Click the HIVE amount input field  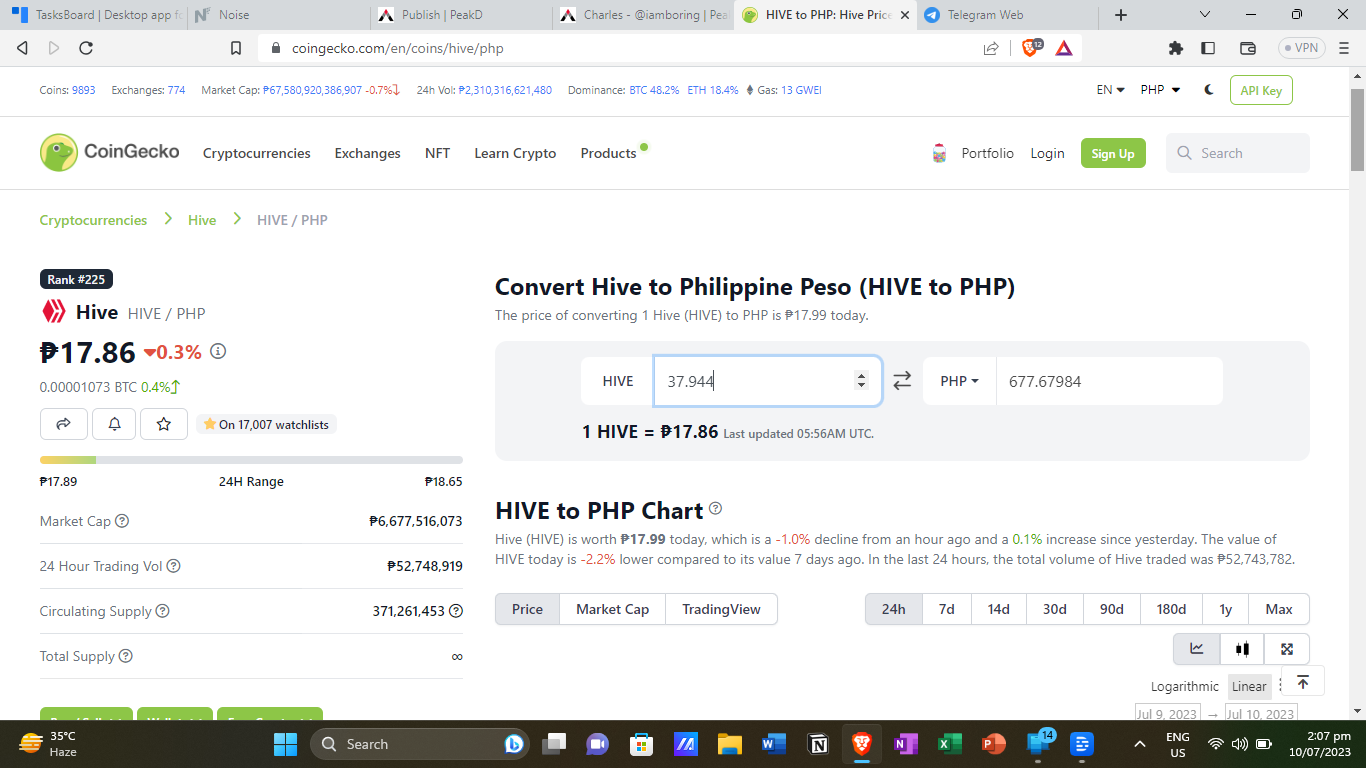pos(768,381)
